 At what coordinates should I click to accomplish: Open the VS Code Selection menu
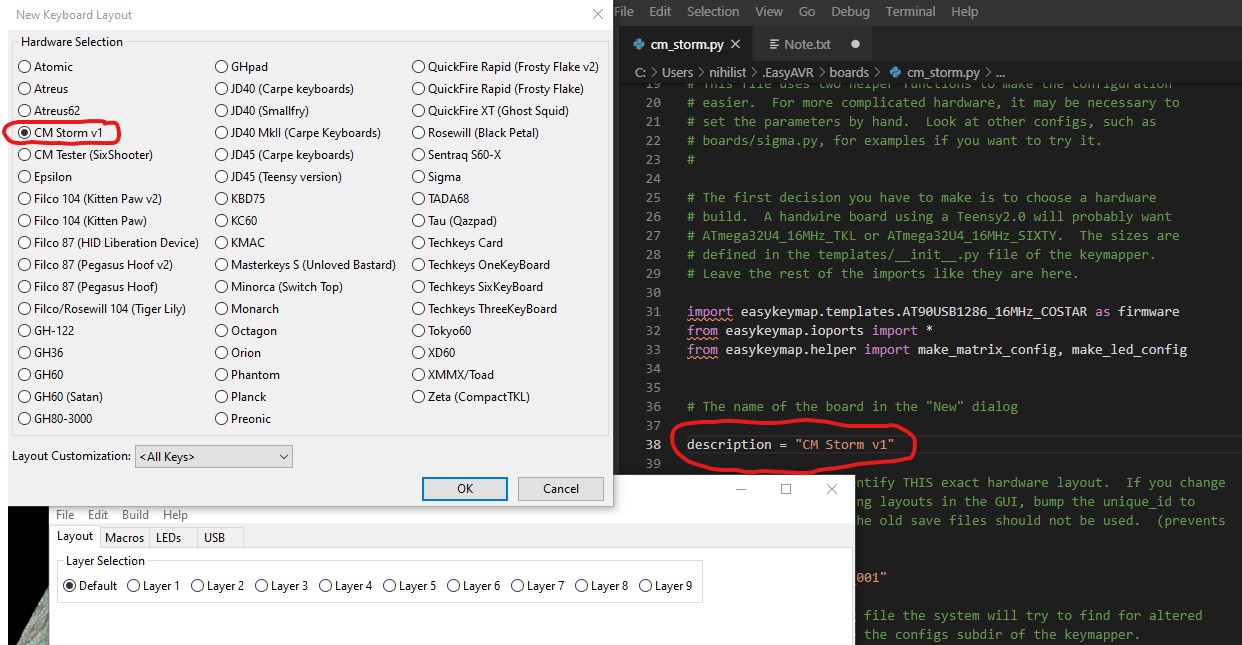713,12
